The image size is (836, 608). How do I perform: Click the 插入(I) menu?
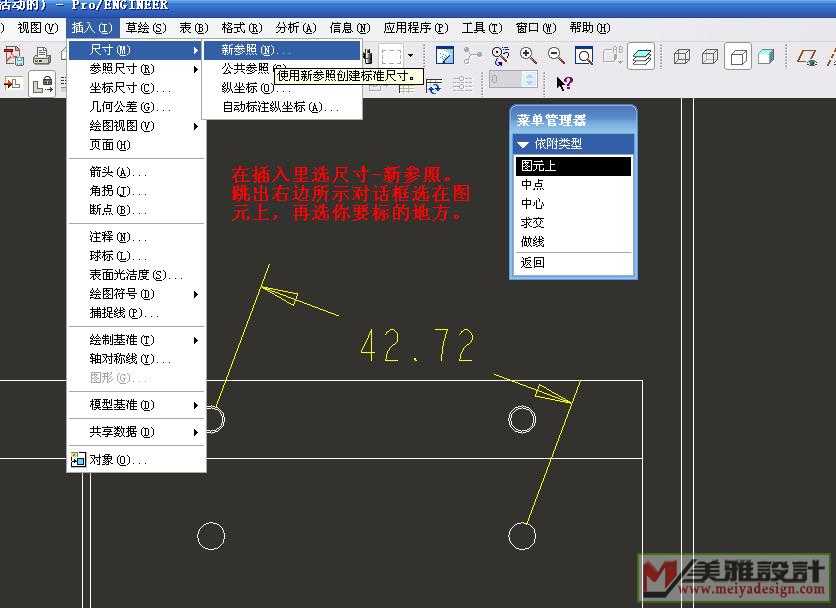coord(92,28)
